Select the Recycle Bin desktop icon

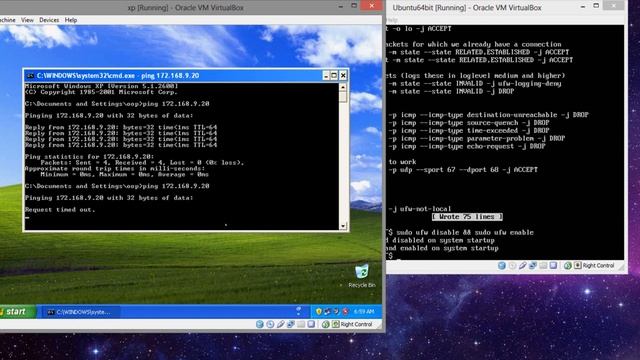pyautogui.click(x=362, y=276)
